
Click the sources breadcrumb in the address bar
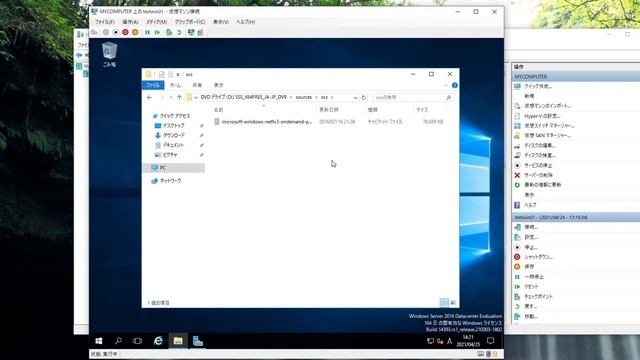[x=304, y=97]
